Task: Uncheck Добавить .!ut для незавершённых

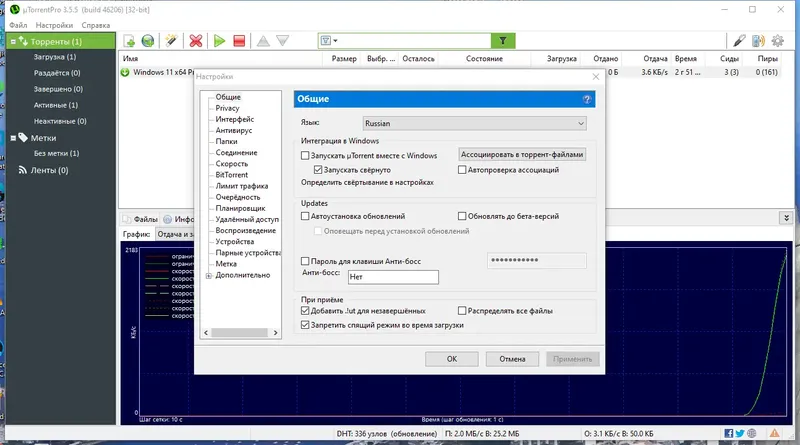Action: [305, 310]
